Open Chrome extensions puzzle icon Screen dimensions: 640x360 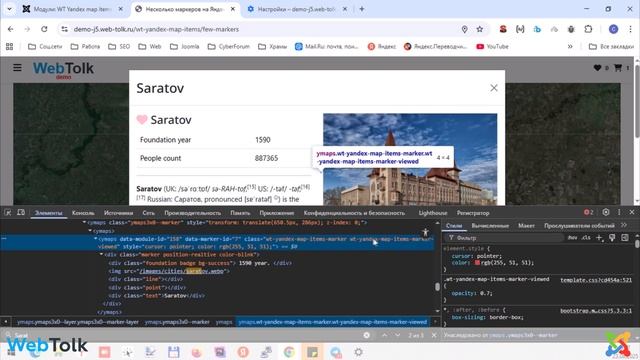click(x=588, y=29)
